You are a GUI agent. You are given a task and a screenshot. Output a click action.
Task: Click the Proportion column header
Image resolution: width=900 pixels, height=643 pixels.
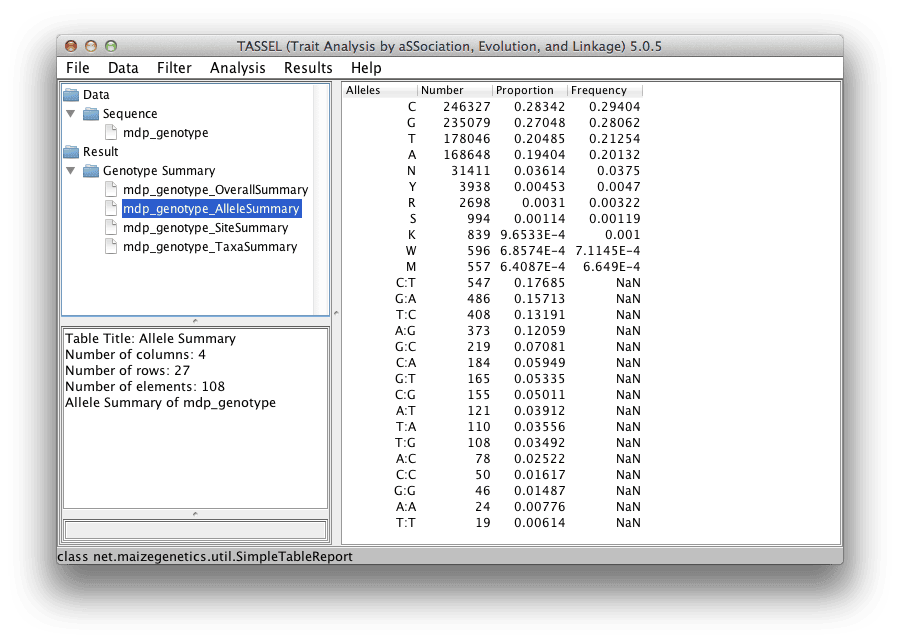[530, 90]
